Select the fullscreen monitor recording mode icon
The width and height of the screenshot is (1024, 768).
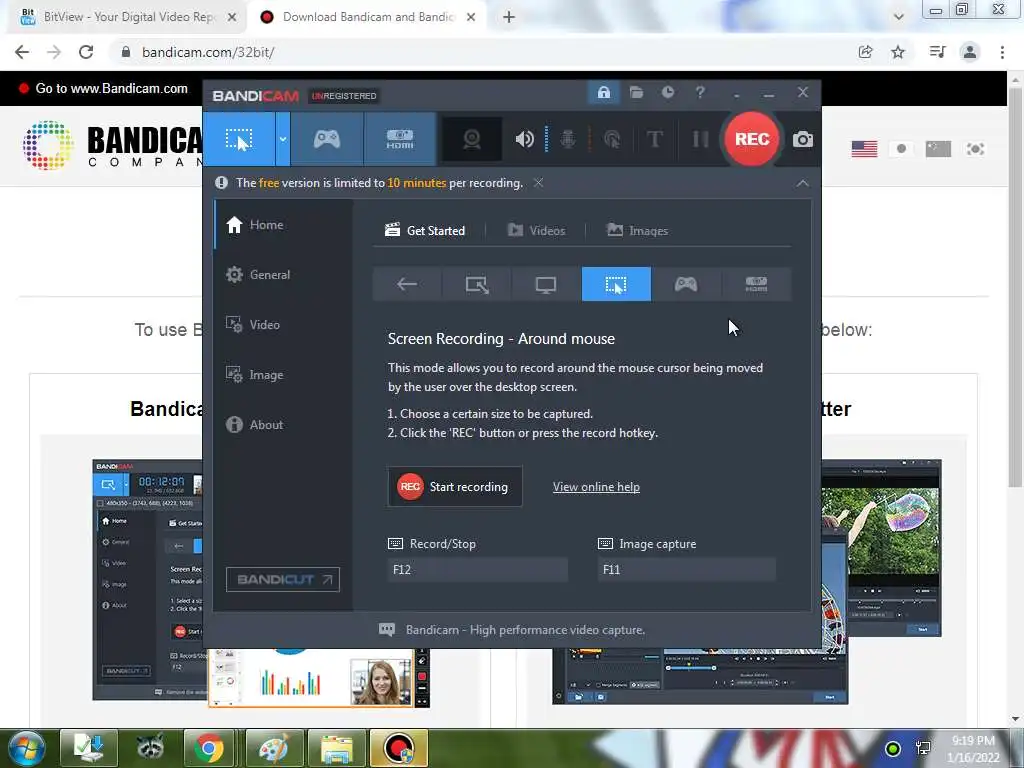tap(546, 284)
